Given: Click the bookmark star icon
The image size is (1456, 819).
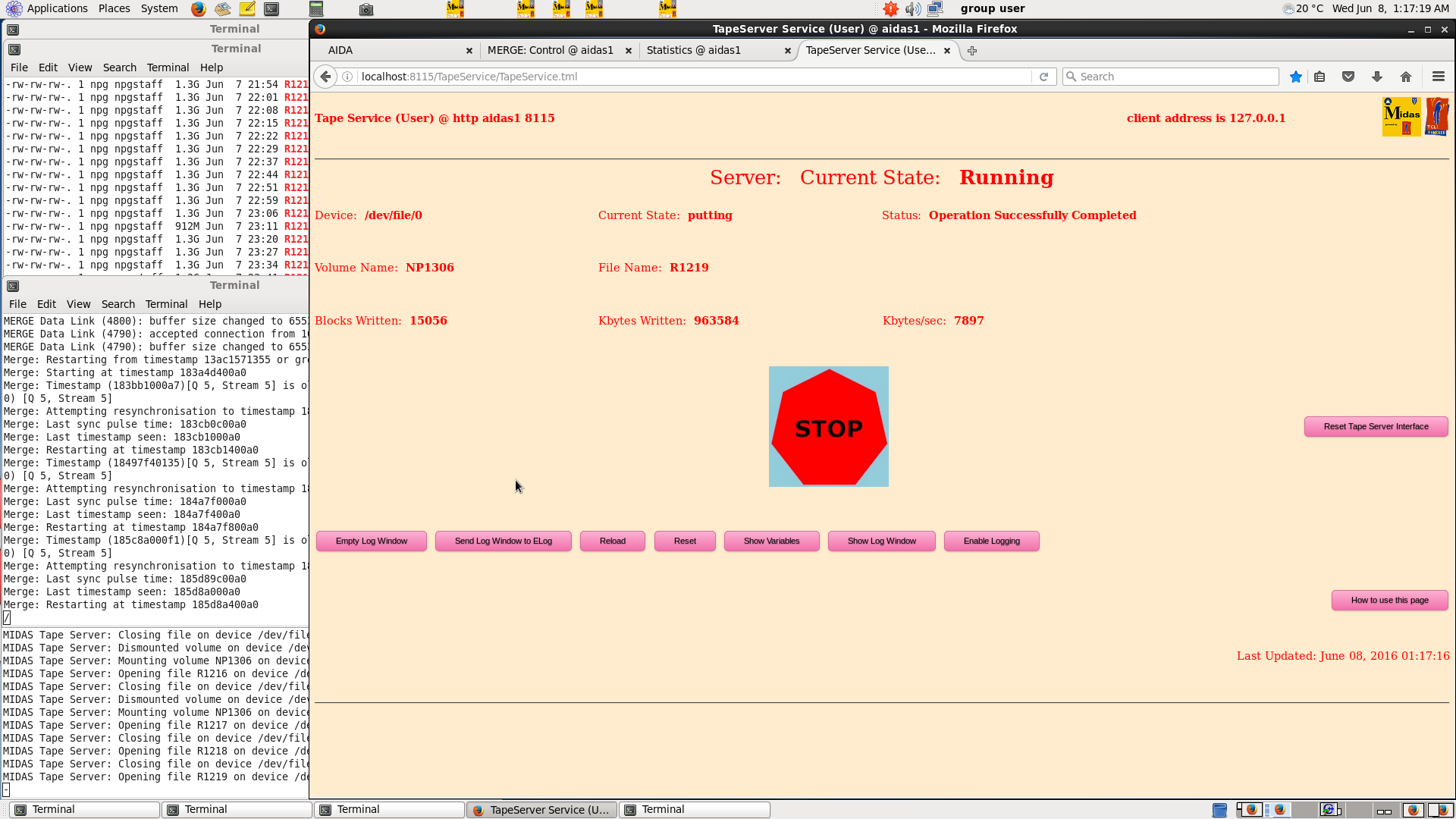Looking at the screenshot, I should point(1296,77).
